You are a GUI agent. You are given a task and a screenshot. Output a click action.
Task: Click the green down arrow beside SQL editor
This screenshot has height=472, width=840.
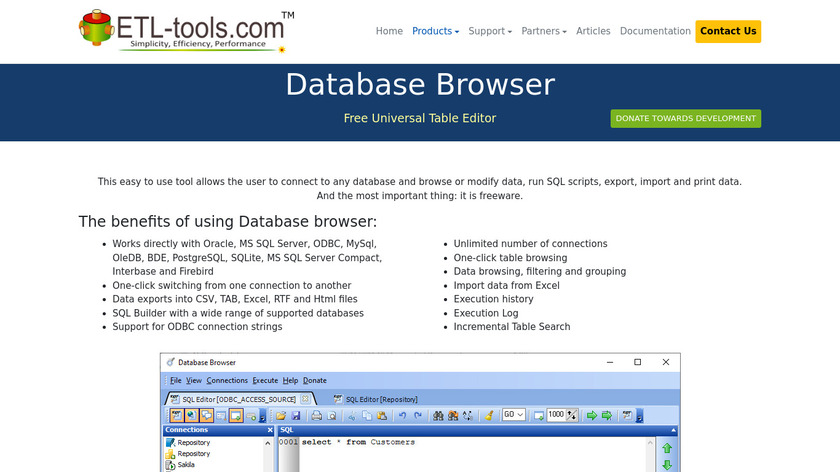pos(667,465)
